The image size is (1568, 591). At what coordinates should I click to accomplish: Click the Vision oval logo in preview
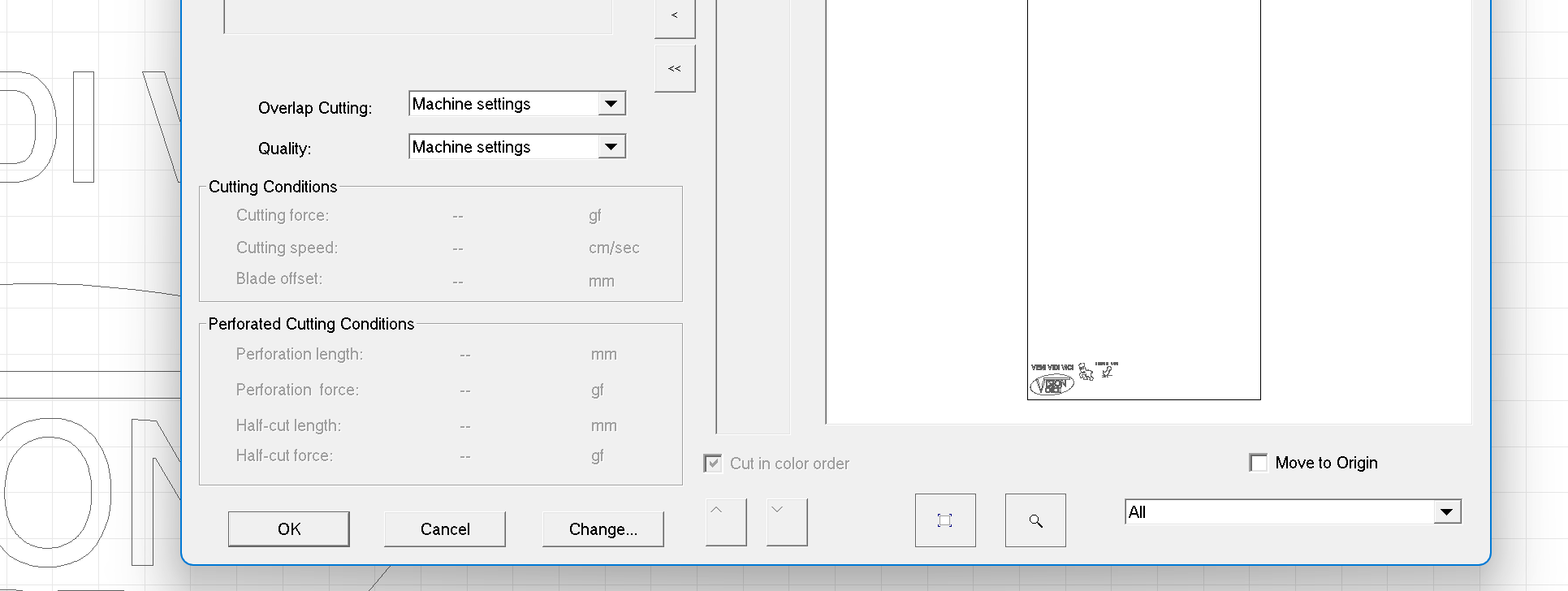tap(1052, 385)
